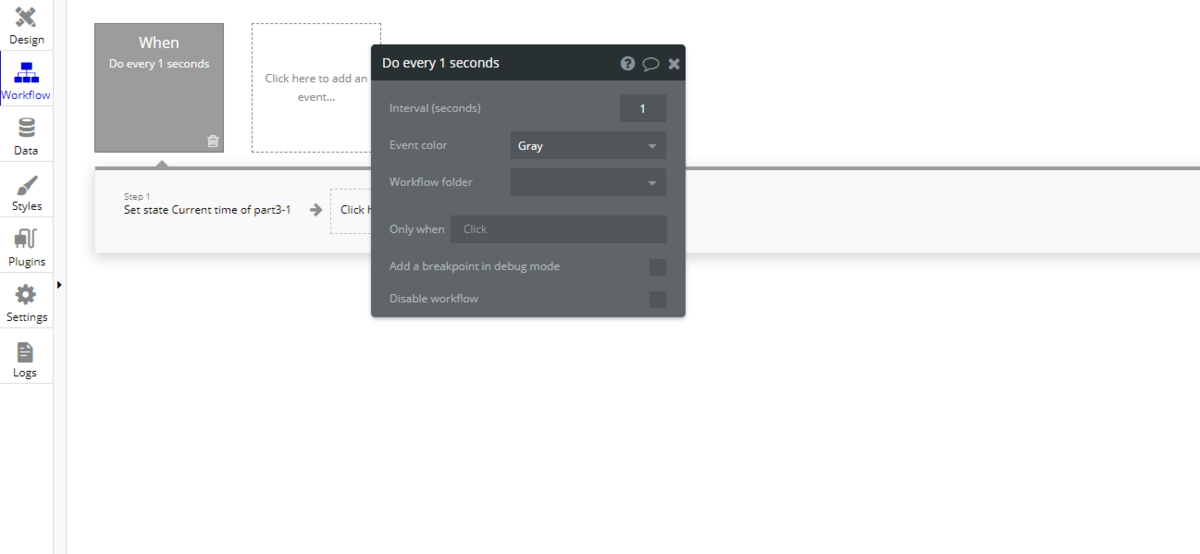
Task: Enable Add a breakpoint in debug mode
Action: (x=657, y=267)
